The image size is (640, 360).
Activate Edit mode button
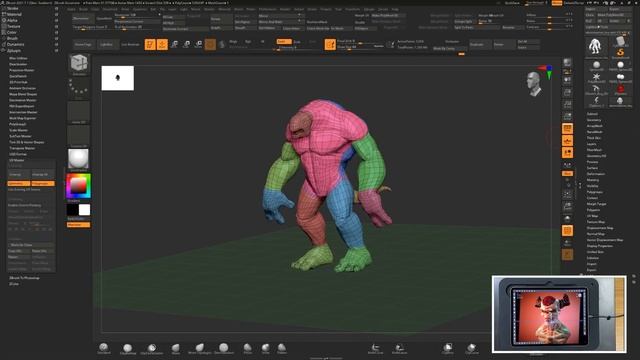tap(150, 44)
